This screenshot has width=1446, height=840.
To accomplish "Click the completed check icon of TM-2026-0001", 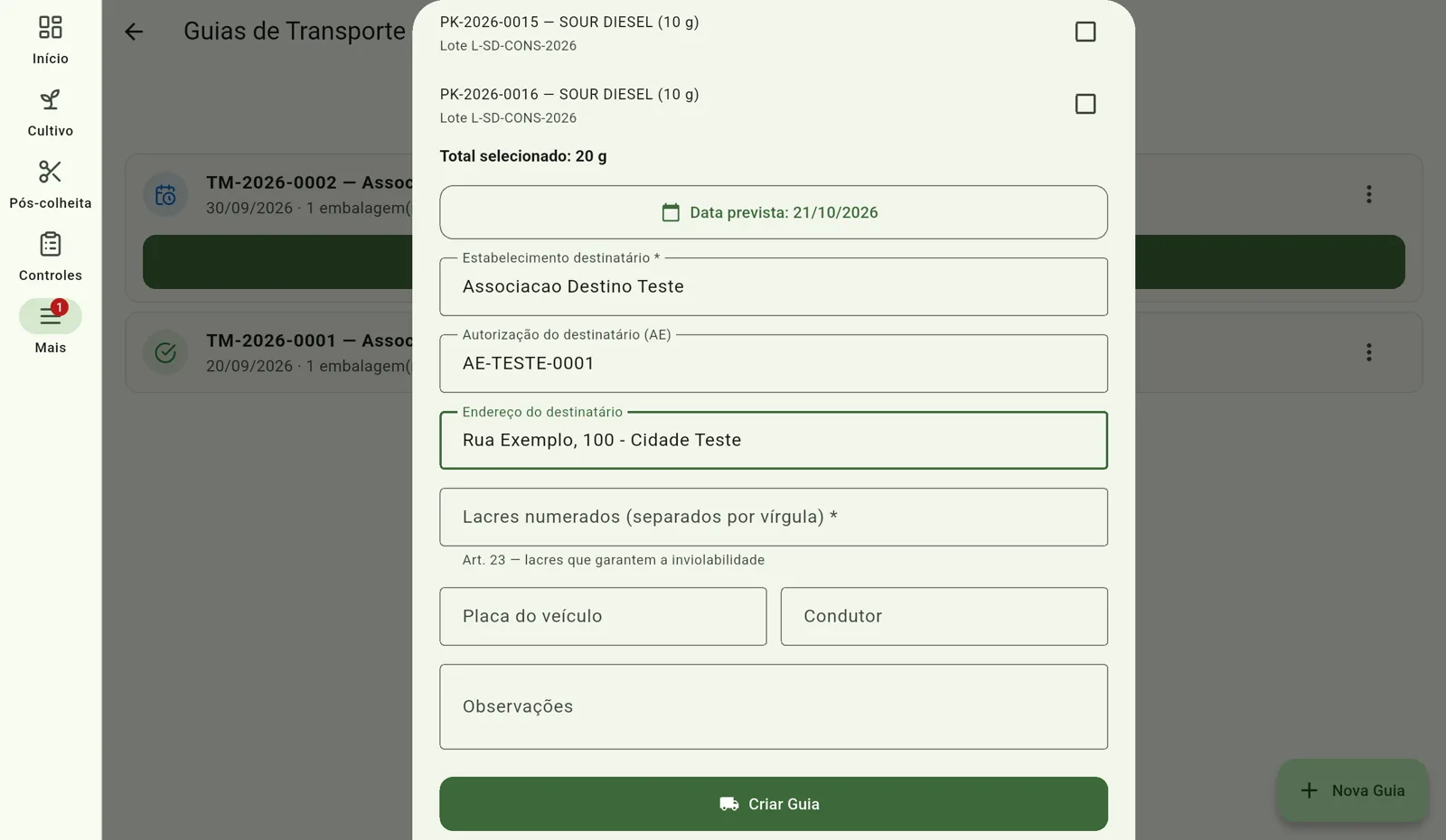I will [165, 352].
